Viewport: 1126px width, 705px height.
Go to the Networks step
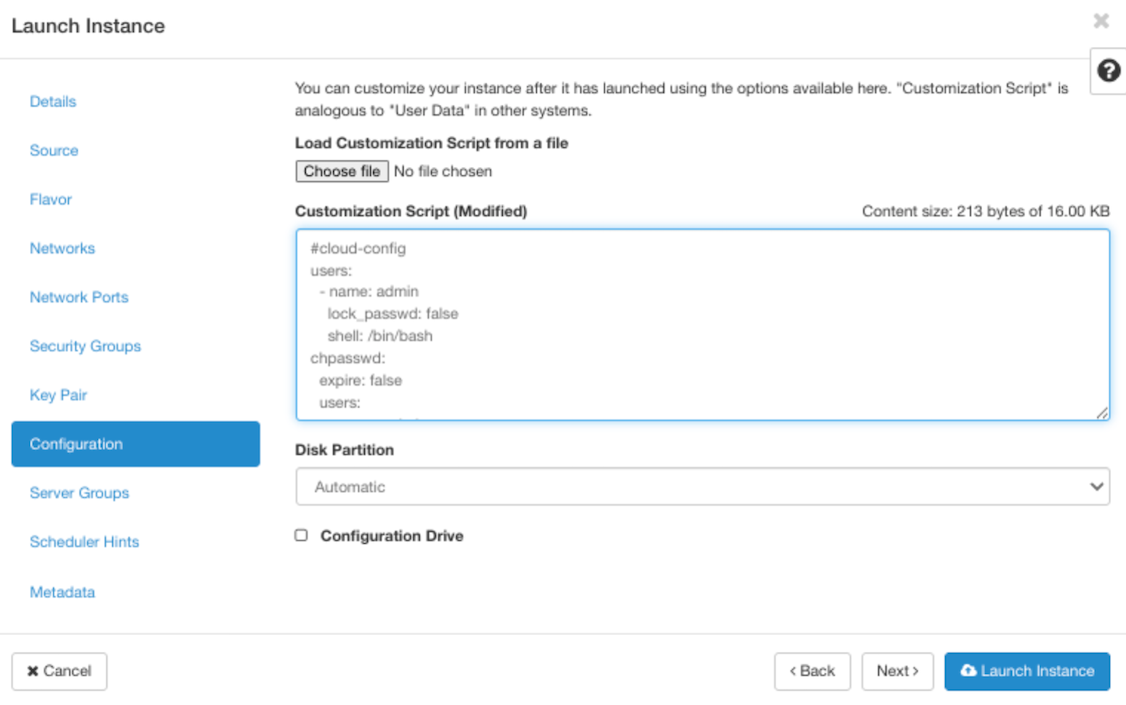(x=62, y=248)
